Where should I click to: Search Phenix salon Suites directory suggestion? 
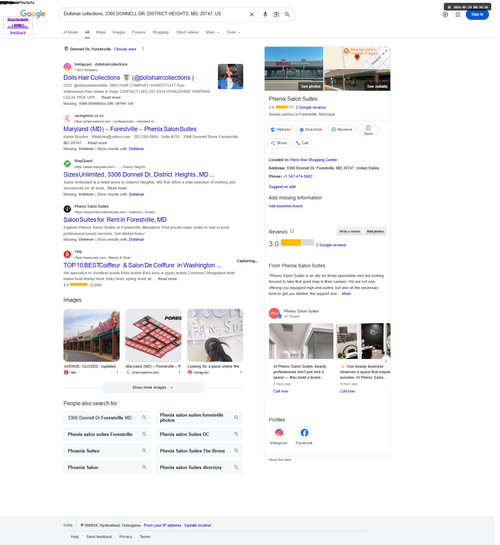point(199,467)
